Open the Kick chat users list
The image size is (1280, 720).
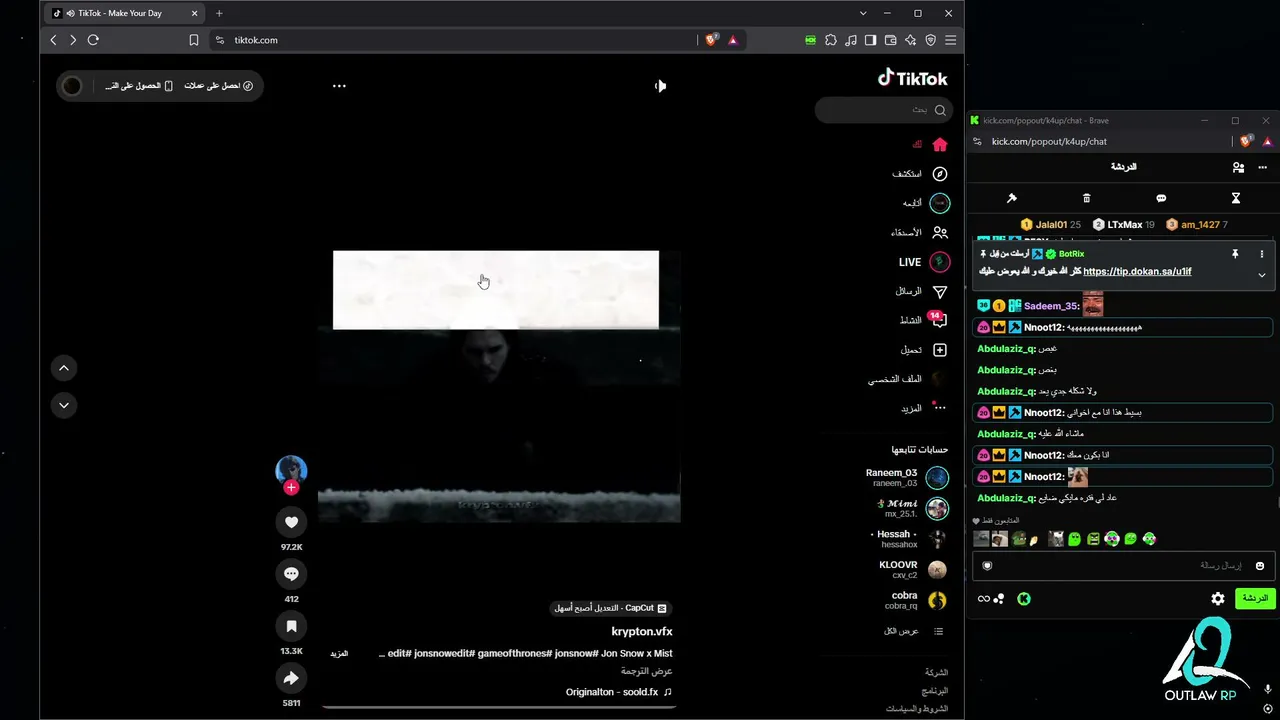pos(1238,167)
